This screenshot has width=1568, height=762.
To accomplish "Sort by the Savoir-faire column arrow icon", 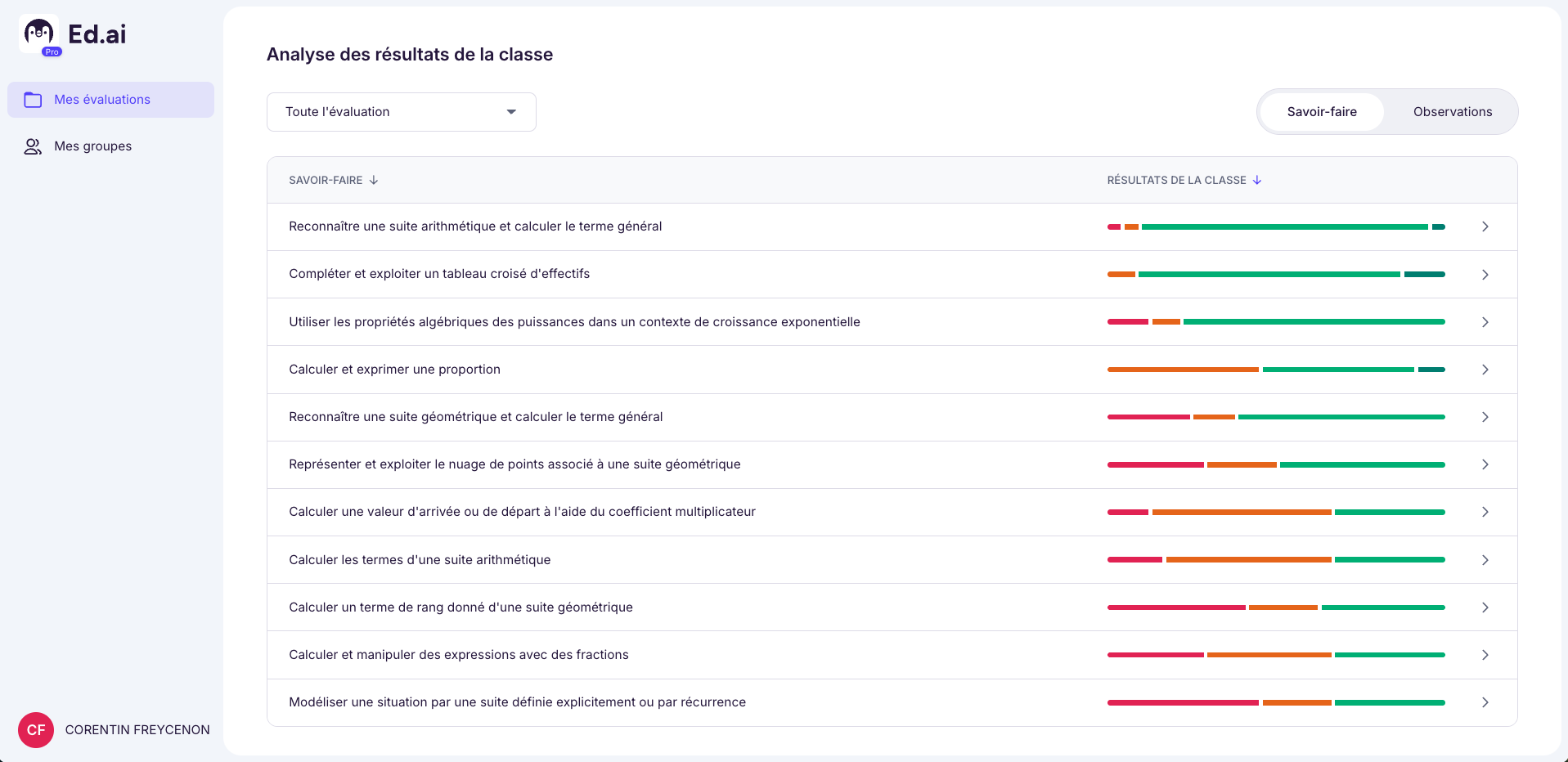I will 374,180.
